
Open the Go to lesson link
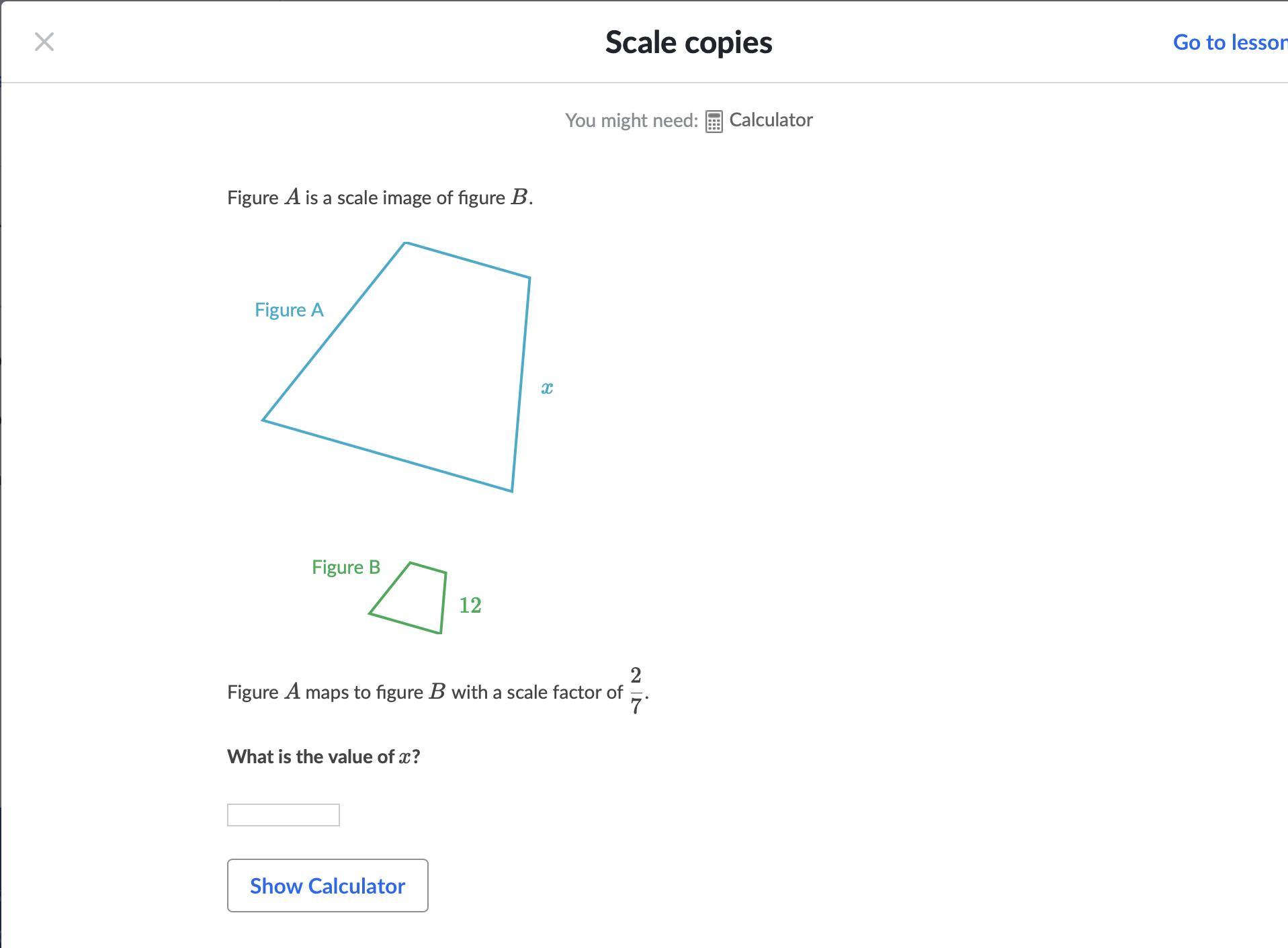coord(1230,42)
